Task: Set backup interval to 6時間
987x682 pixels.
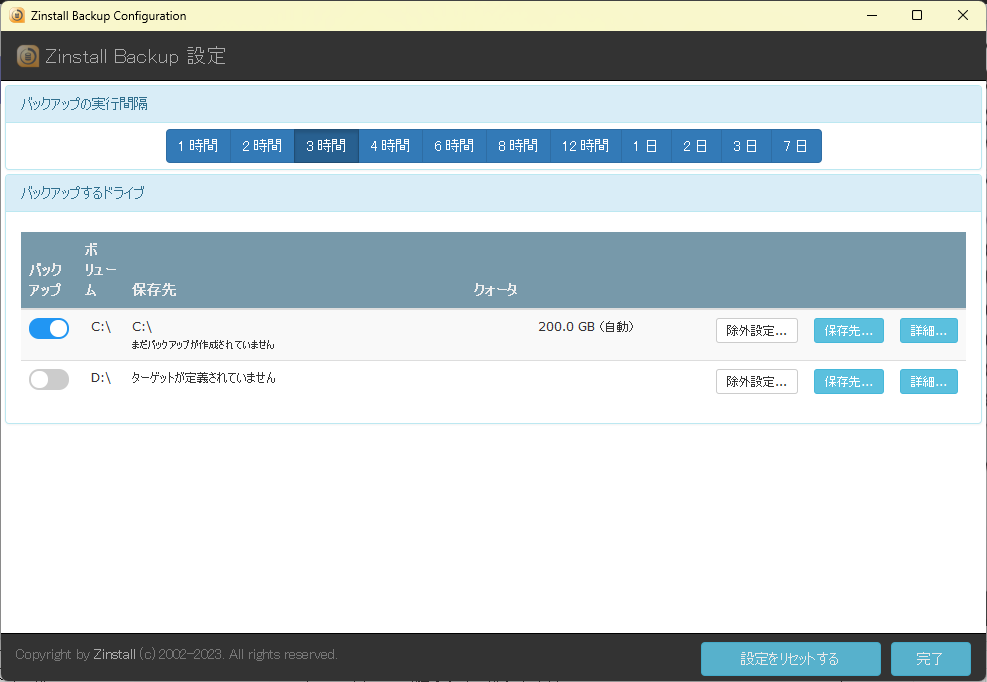Action: (454, 146)
